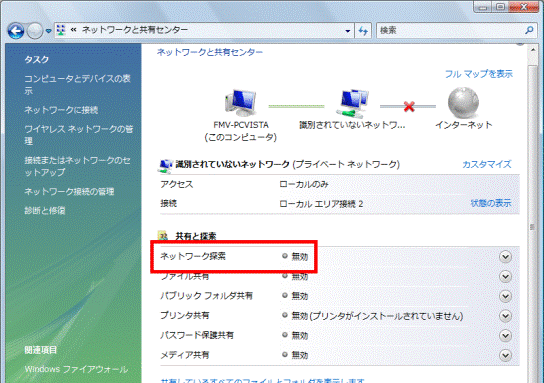Maximize the window
The image size is (544, 383).
[500, 7]
